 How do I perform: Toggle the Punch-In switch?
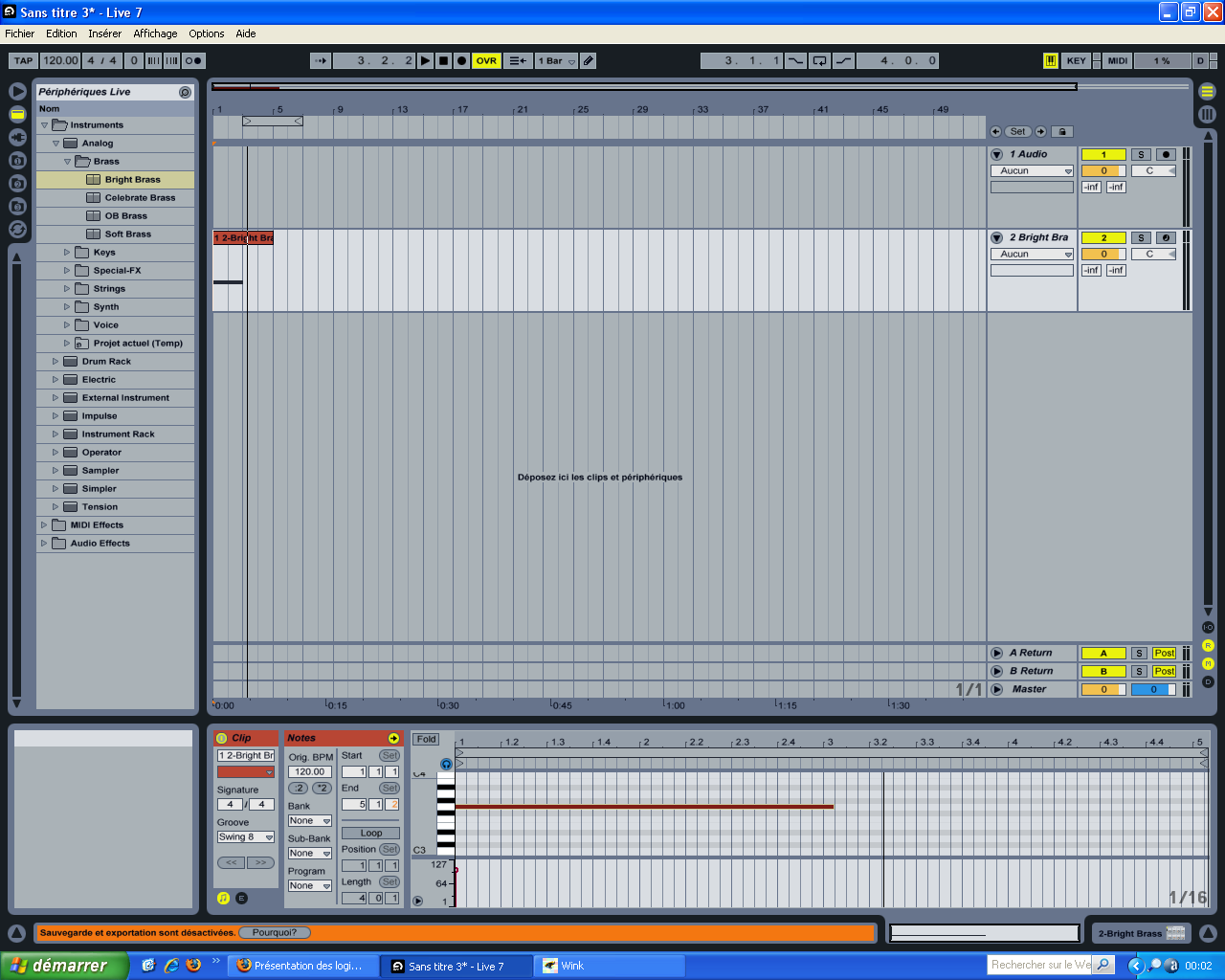(796, 60)
